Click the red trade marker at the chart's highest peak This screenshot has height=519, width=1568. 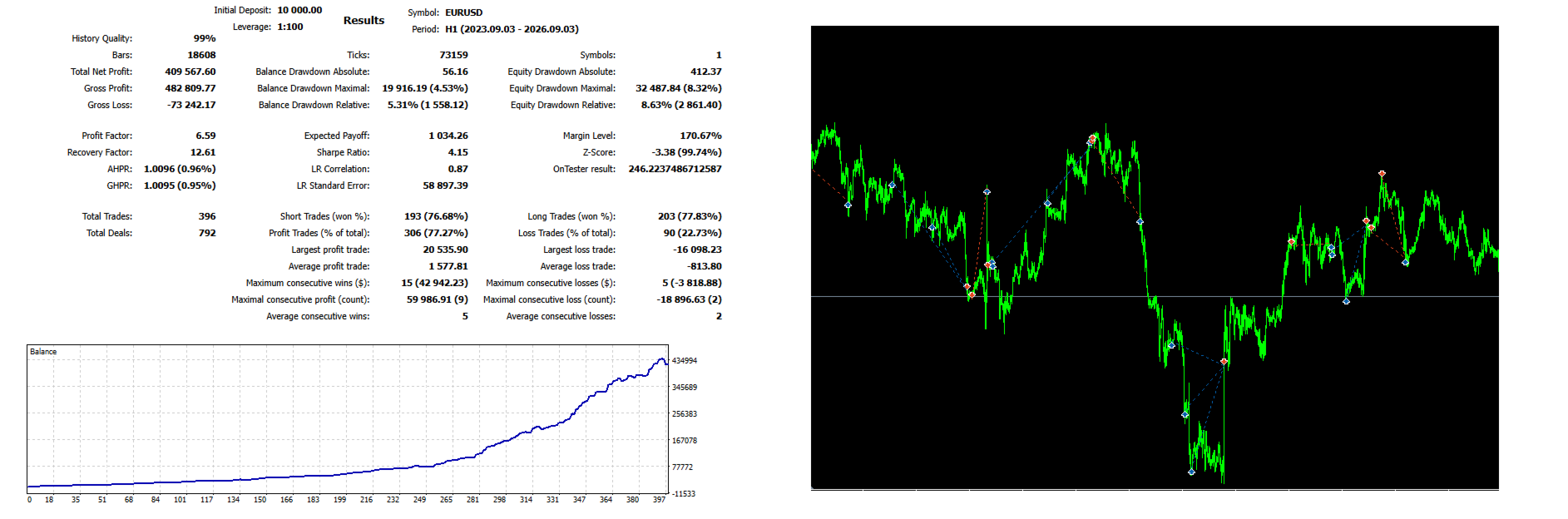point(1092,138)
